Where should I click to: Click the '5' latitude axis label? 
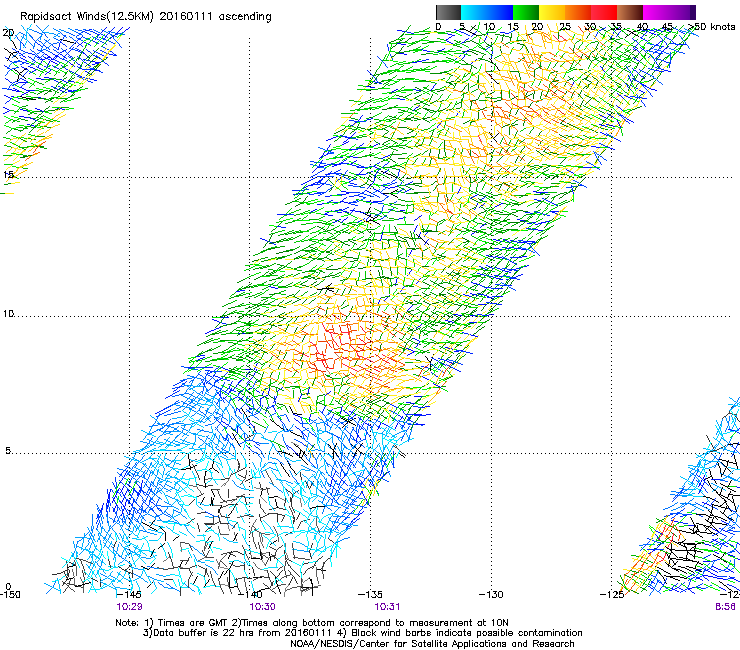click(x=8, y=451)
